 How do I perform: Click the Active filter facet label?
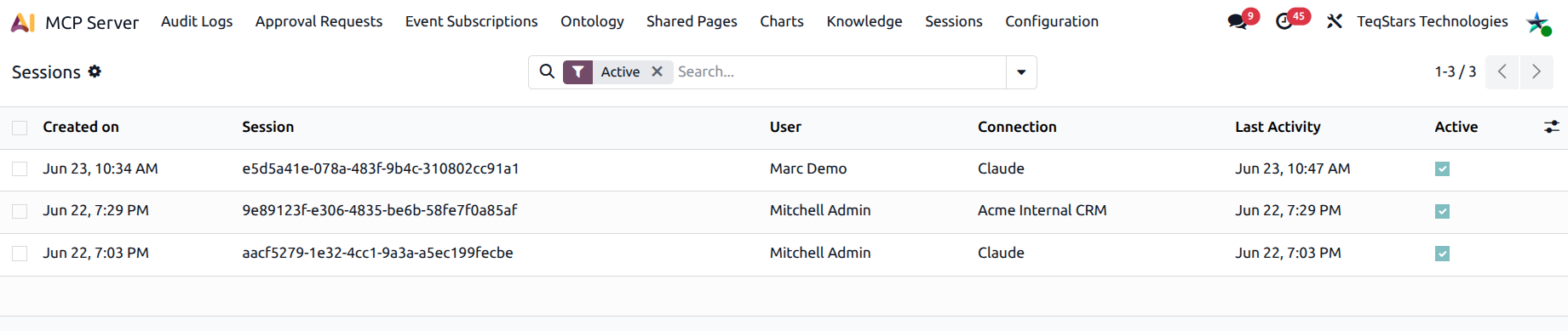[620, 71]
